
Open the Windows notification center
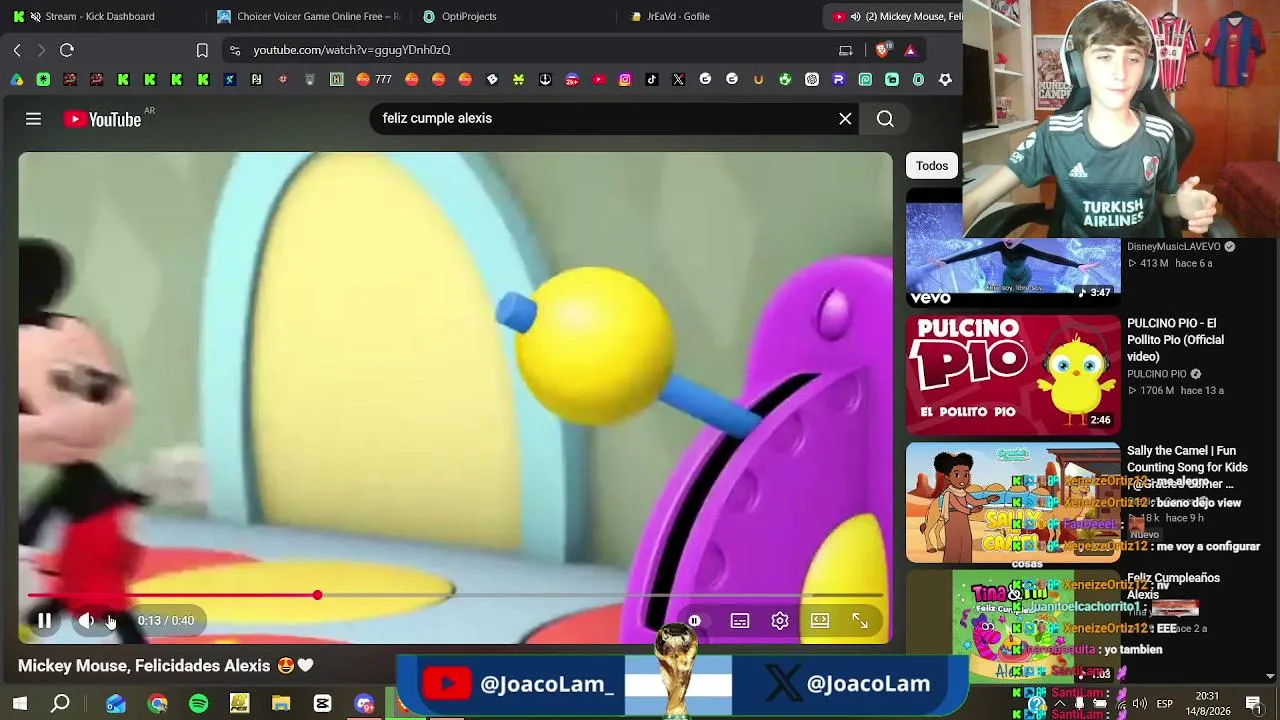(1253, 704)
